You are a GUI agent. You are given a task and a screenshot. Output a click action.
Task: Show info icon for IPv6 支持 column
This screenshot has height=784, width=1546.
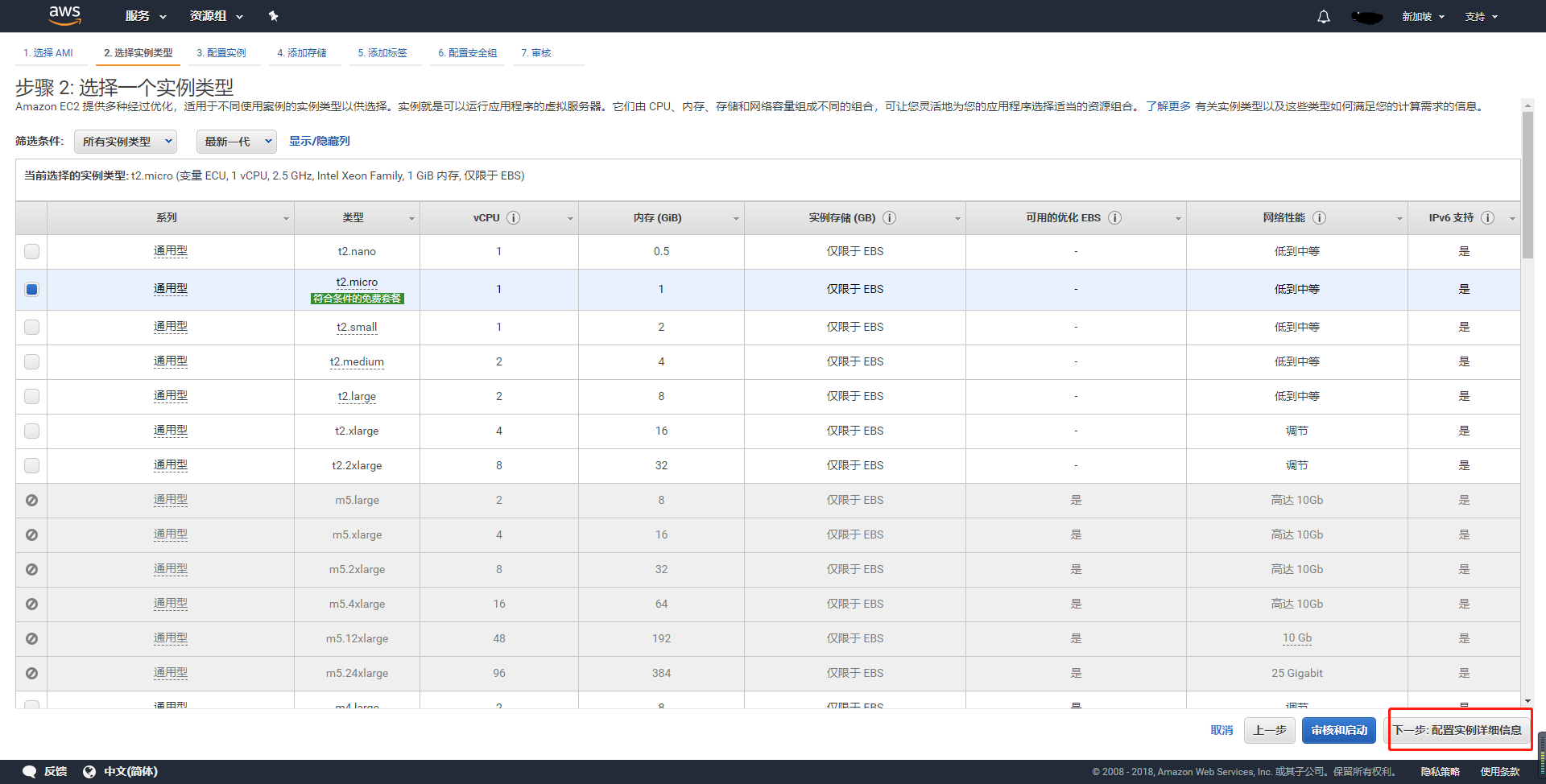[x=1488, y=218]
